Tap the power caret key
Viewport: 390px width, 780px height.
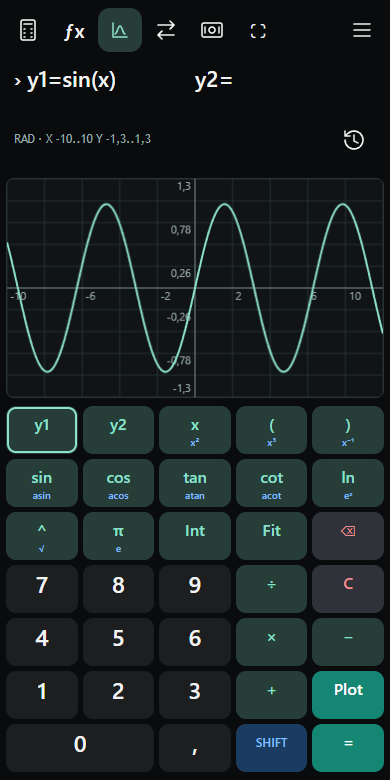[x=42, y=536]
